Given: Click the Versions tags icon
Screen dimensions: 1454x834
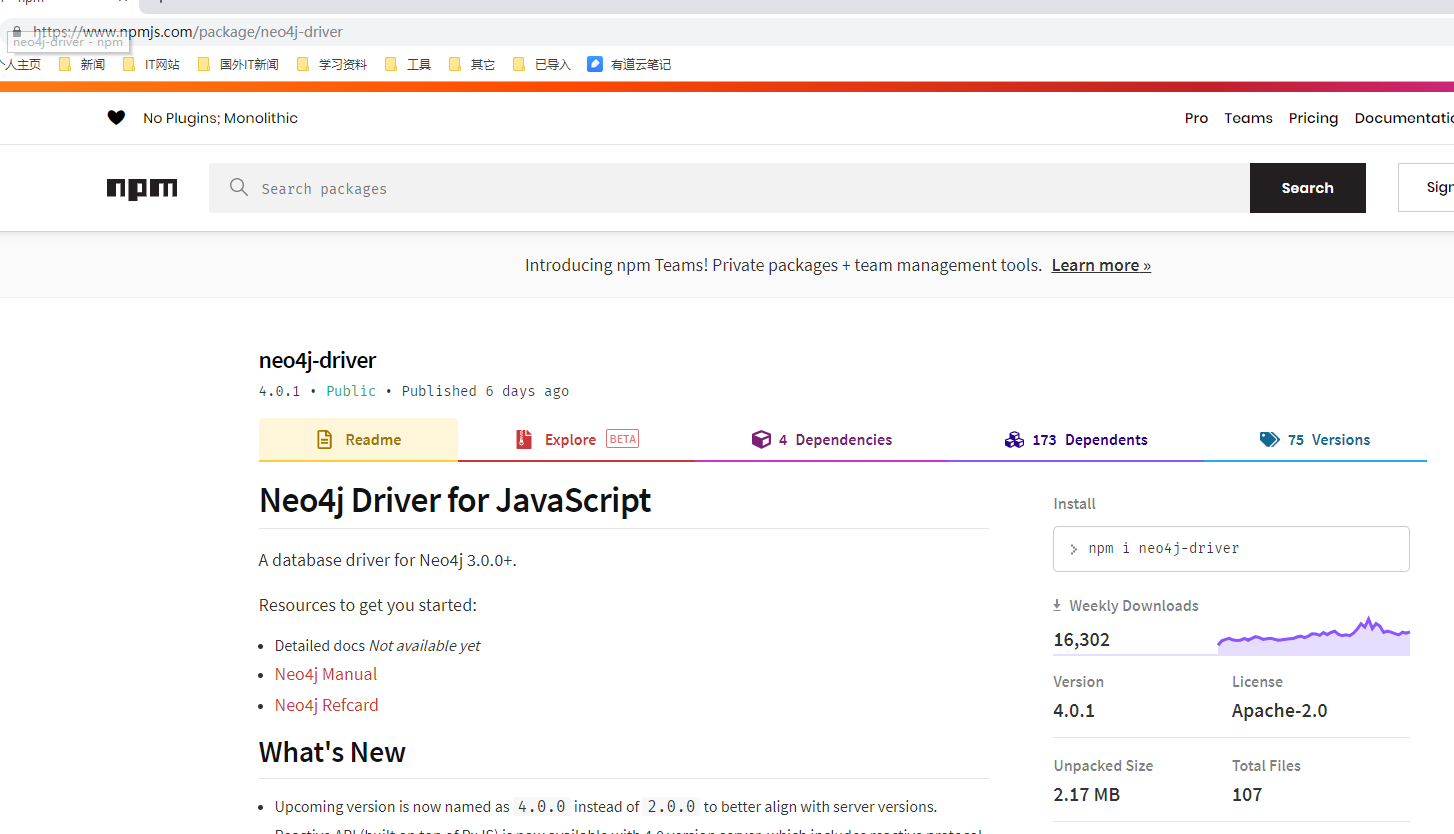Looking at the screenshot, I should click(x=1269, y=439).
